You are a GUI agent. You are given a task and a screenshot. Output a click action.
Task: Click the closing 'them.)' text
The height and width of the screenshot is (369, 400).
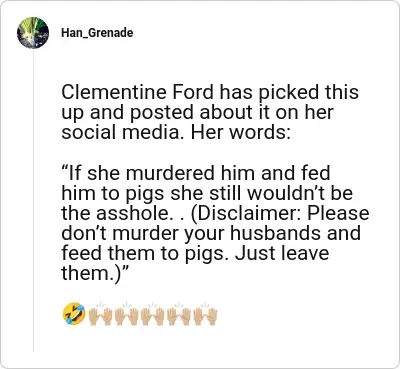click(x=93, y=273)
